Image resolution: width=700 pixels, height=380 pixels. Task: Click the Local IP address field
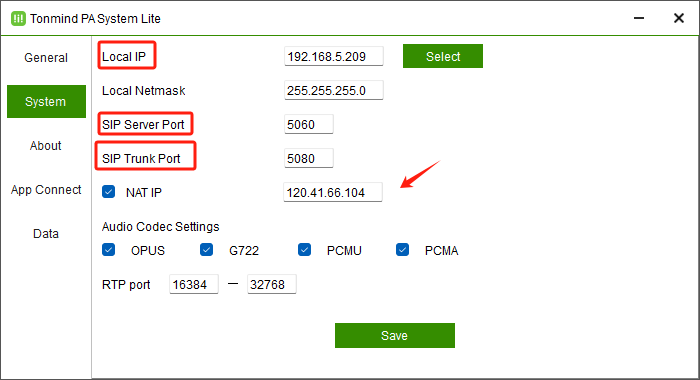point(333,56)
